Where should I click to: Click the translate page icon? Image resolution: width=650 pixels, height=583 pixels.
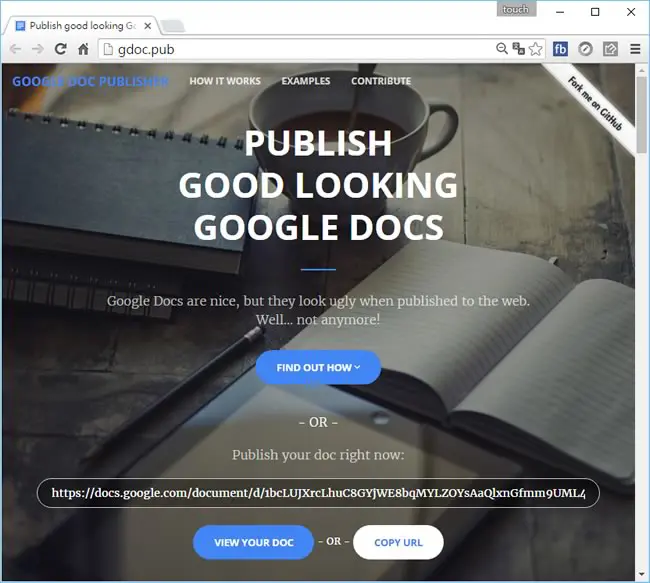(518, 49)
